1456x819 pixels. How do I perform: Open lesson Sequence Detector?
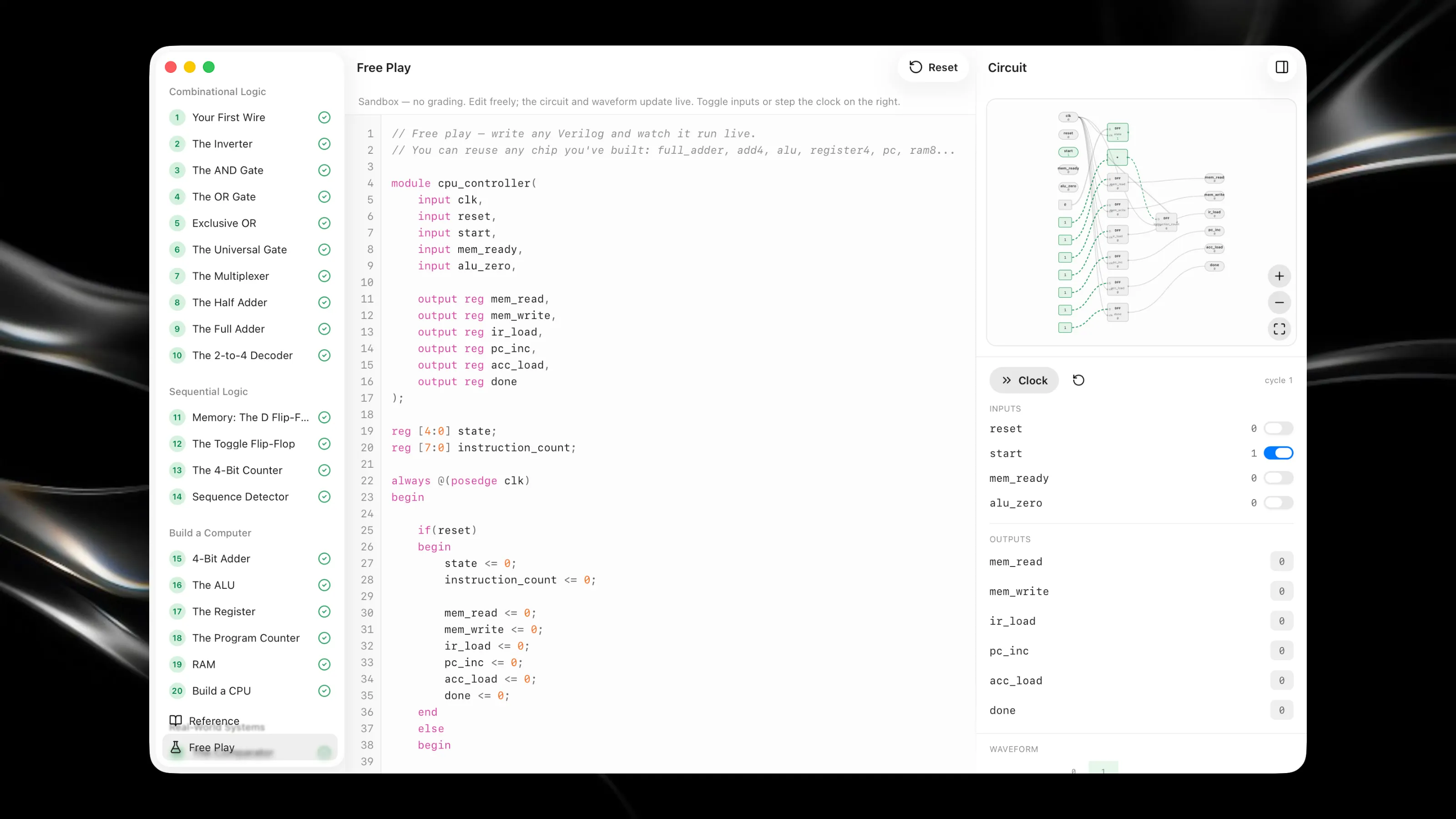pos(249,497)
